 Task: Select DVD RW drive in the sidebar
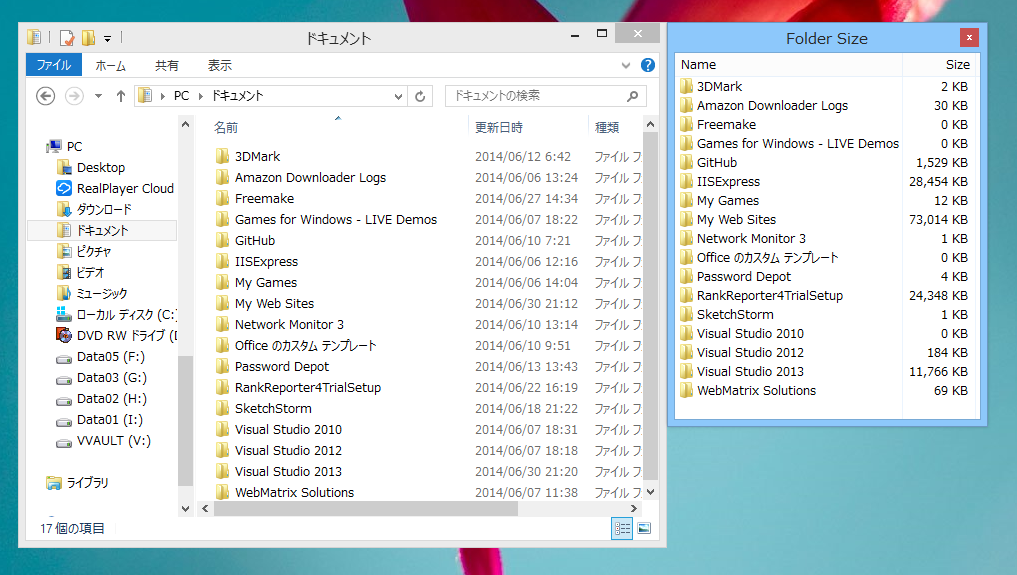126,335
